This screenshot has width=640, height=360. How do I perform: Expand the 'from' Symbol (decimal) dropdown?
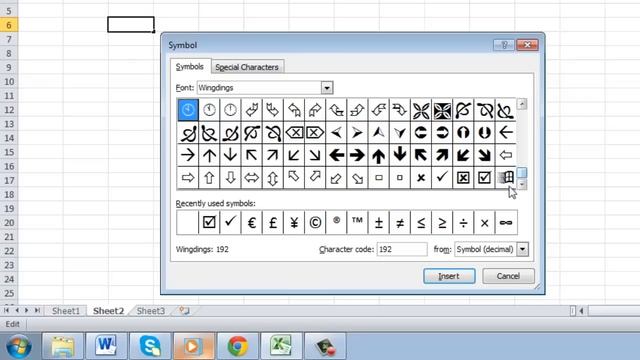(522, 249)
